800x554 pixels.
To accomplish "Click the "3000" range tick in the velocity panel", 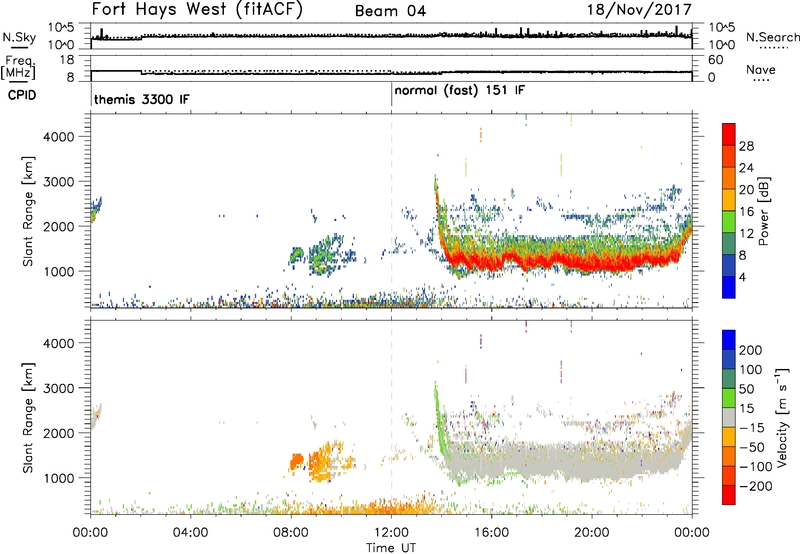I will pyautogui.click(x=59, y=388).
